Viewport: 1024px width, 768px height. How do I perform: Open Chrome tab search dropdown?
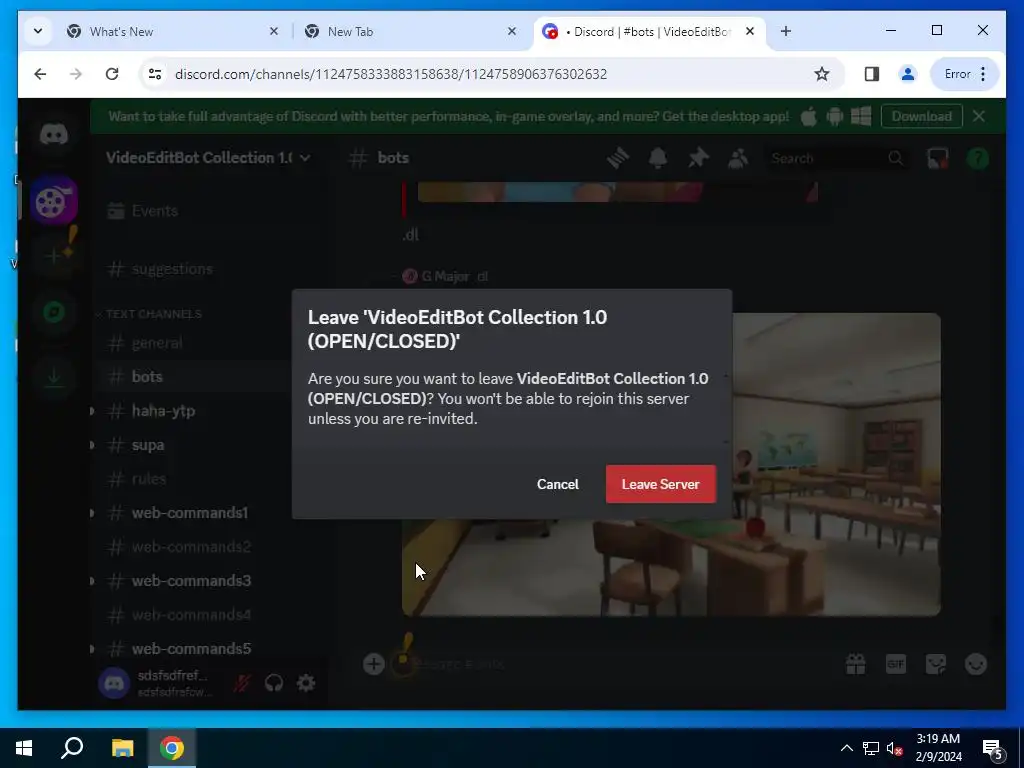(38, 31)
